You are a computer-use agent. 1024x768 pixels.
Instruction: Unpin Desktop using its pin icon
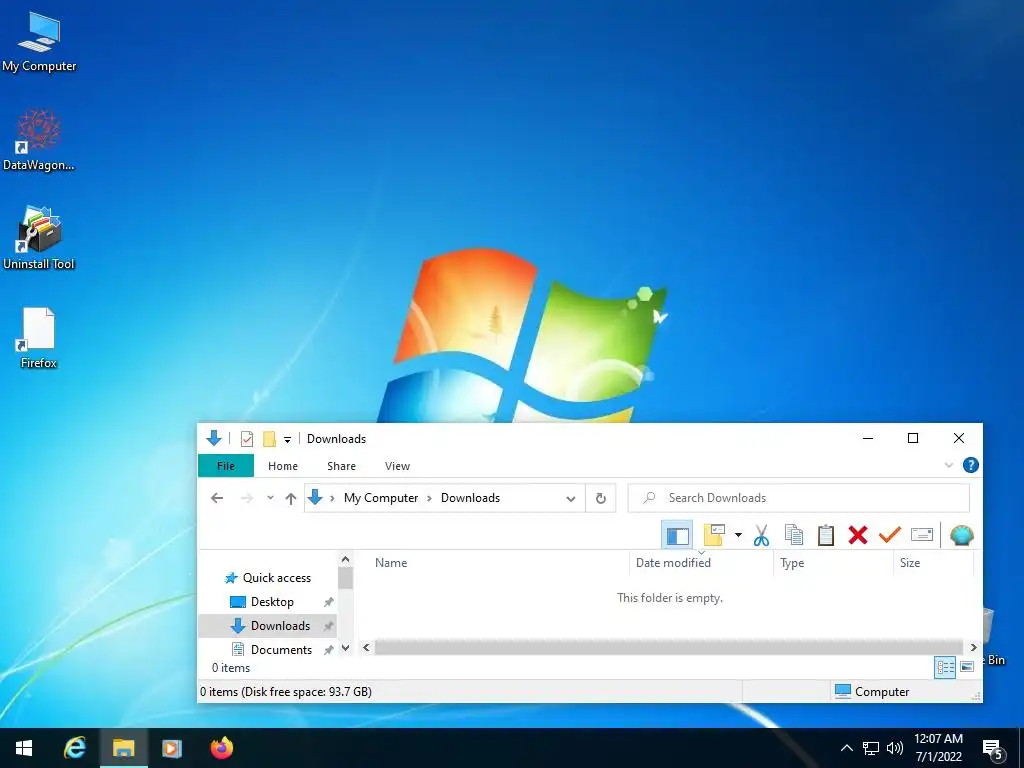pyautogui.click(x=328, y=602)
